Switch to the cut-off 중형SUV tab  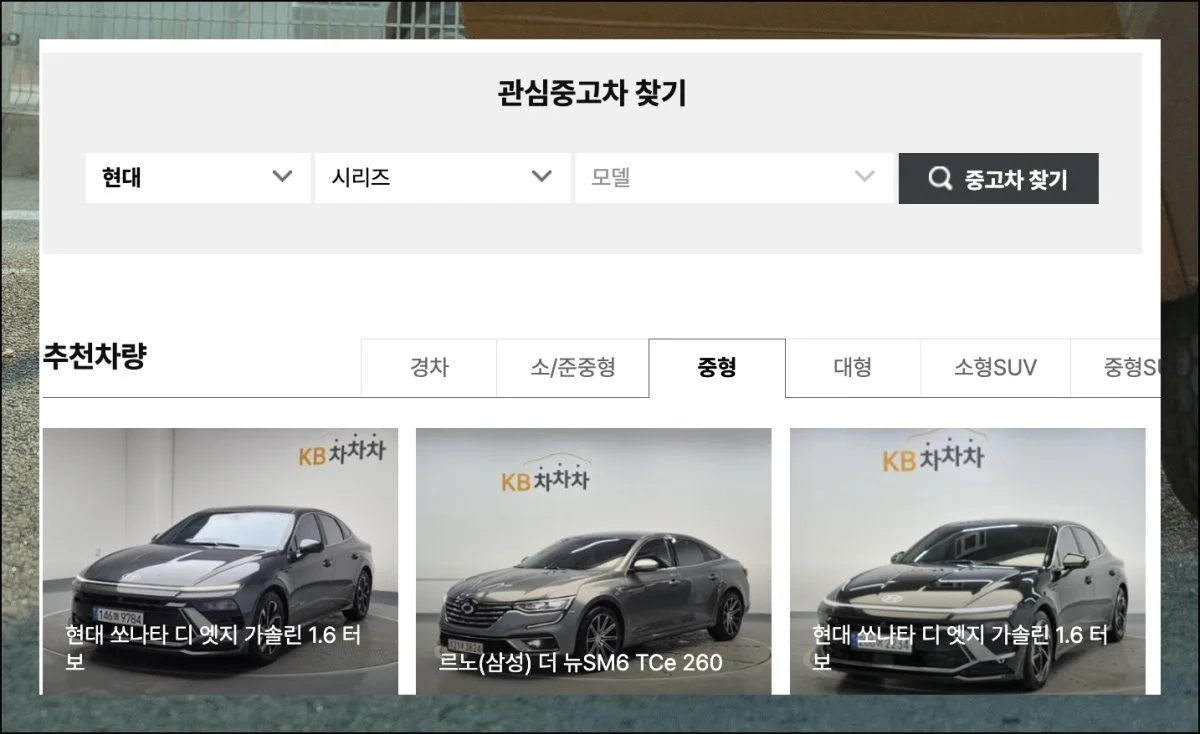point(1115,368)
